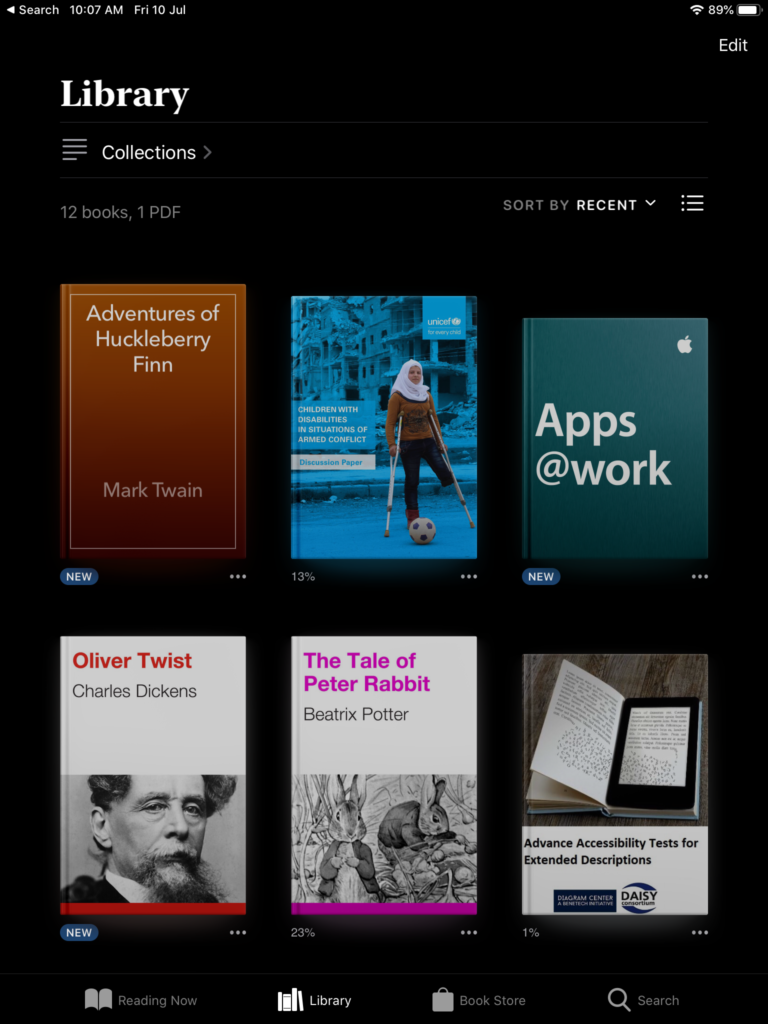Open the list view toggle icon
This screenshot has height=1024, width=768.
pos(692,204)
